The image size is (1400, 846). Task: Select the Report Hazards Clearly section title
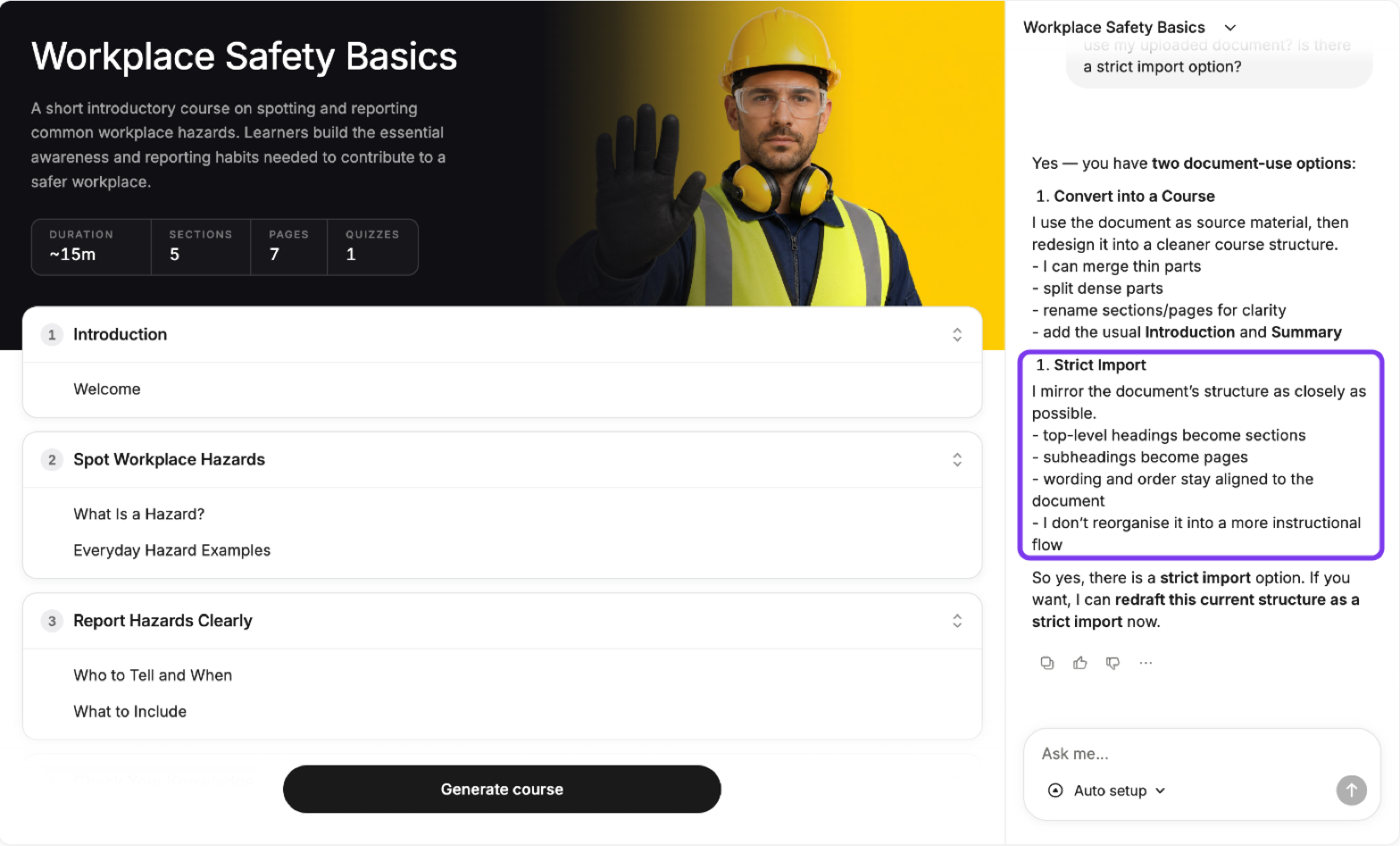coord(163,621)
